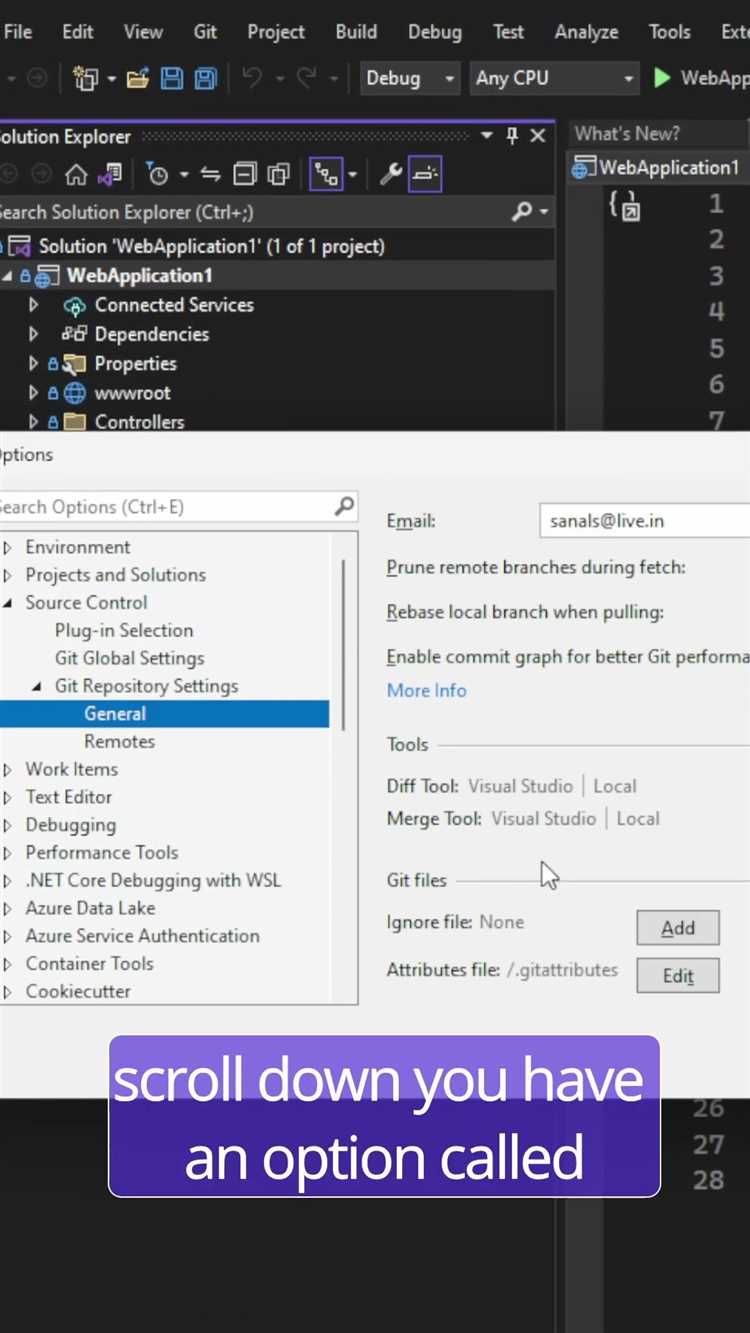Viewport: 750px width, 1333px height.
Task: Open the Git menu
Action: click(x=205, y=31)
